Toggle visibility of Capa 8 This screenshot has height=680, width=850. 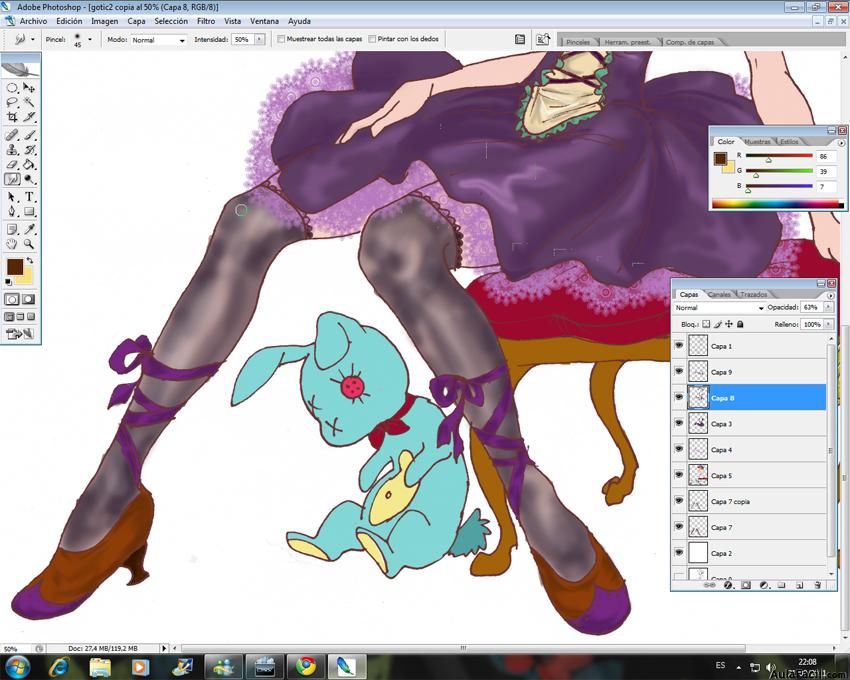click(x=679, y=397)
